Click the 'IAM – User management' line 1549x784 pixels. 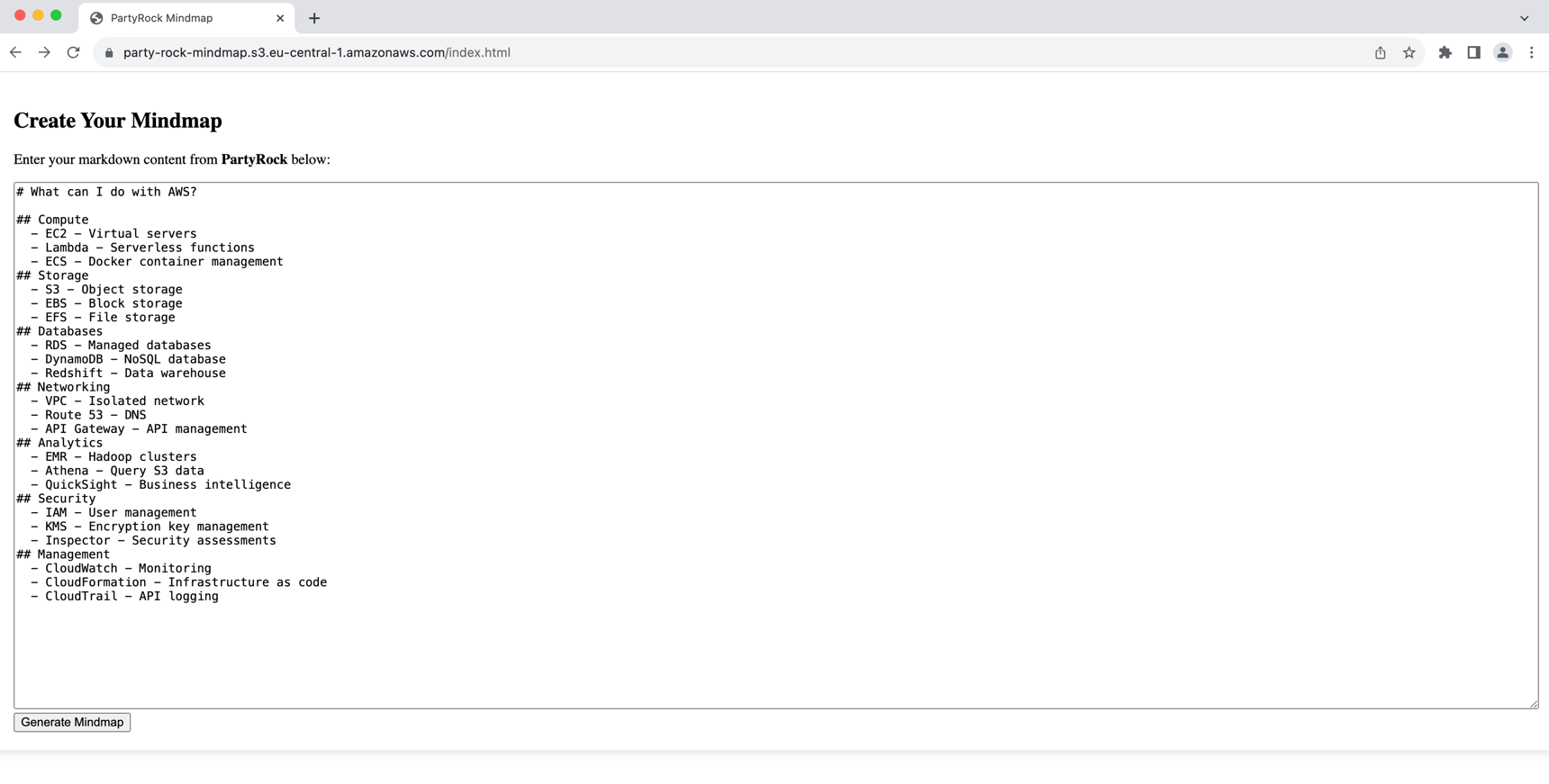point(113,512)
